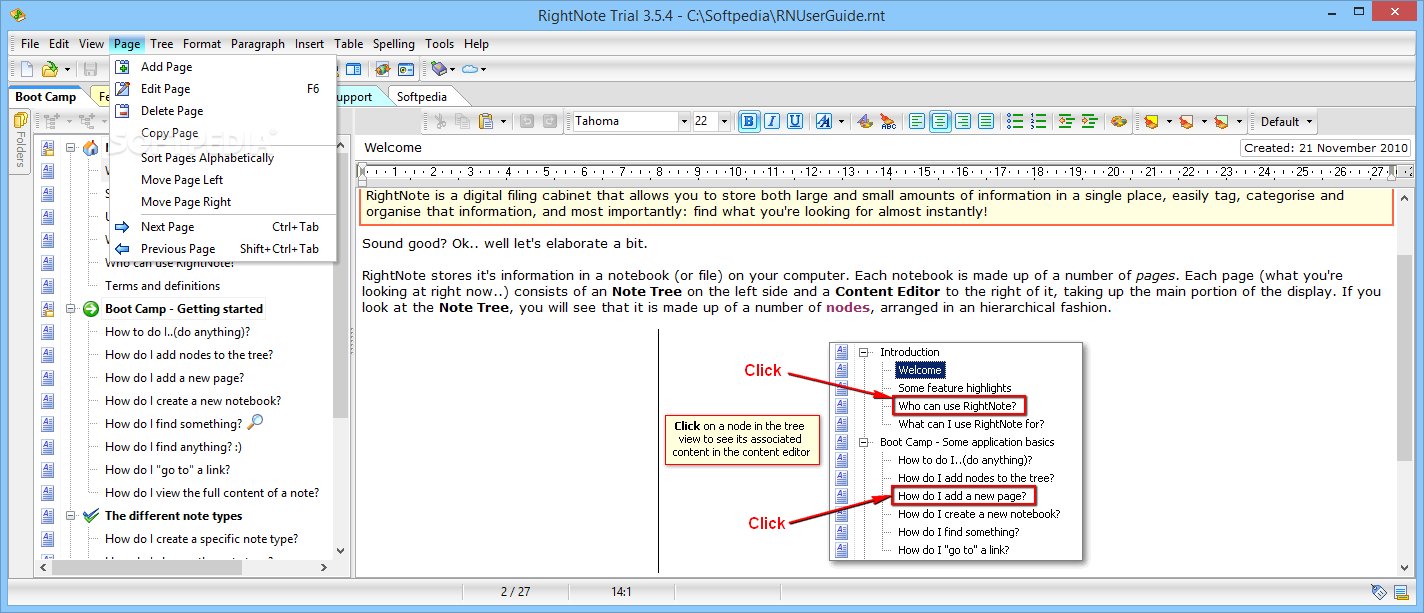Click the text color paint icon
1424x613 pixels.
pyautogui.click(x=865, y=121)
